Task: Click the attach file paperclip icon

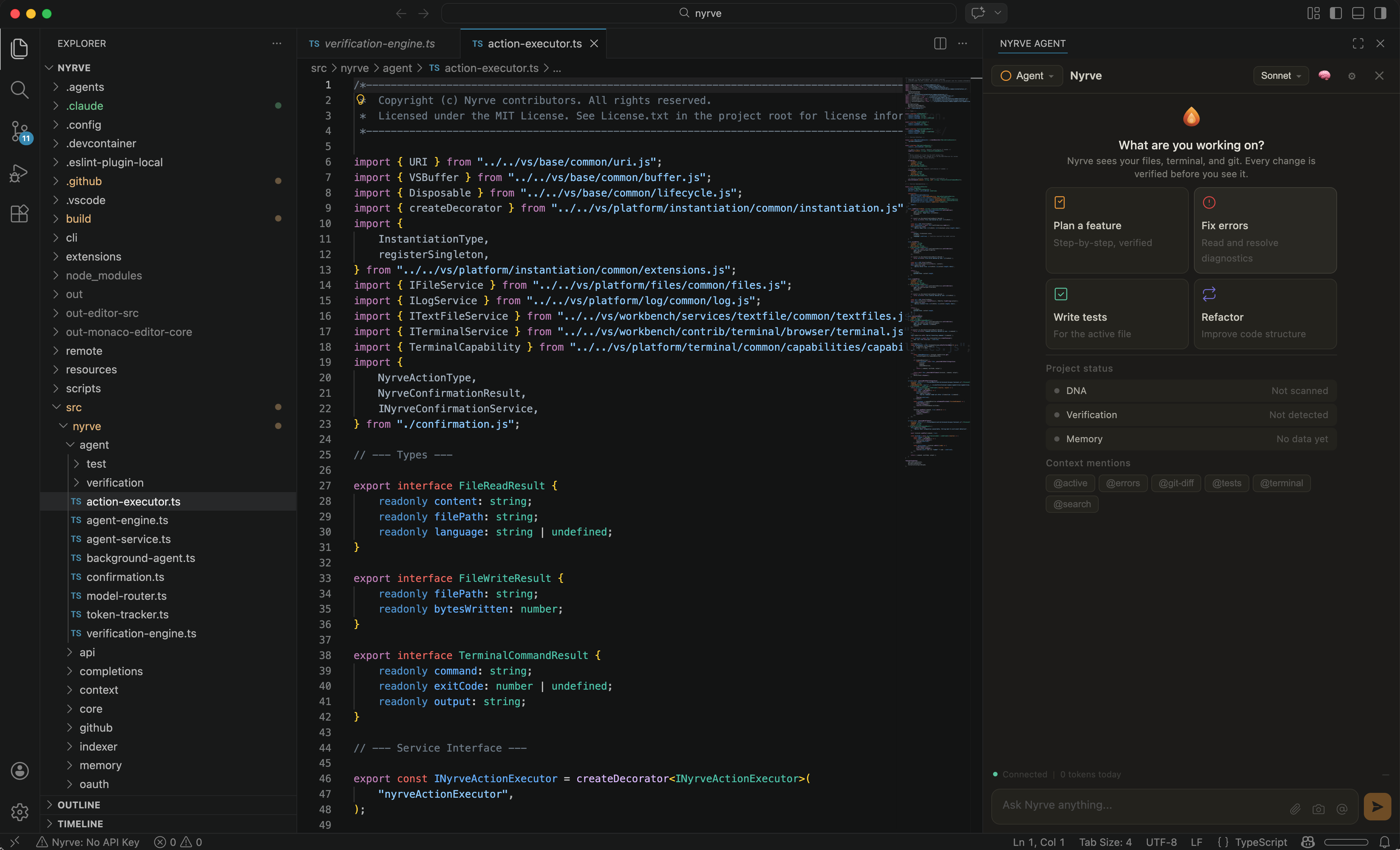Action: point(1295,808)
